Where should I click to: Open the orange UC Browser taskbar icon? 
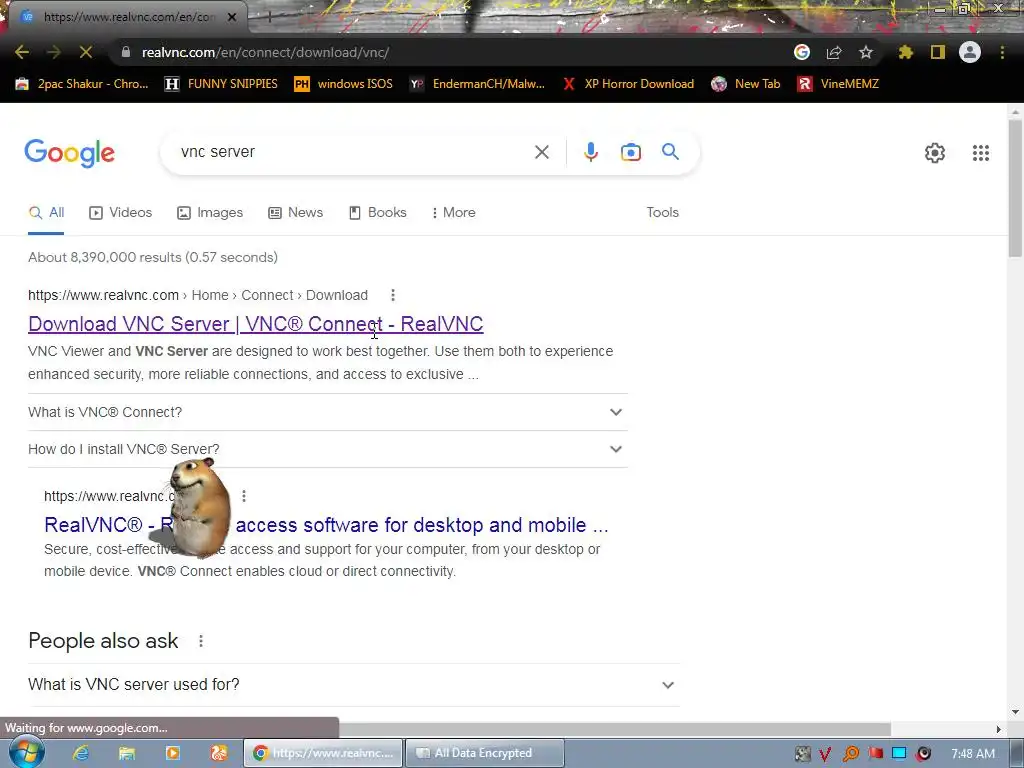(219, 753)
